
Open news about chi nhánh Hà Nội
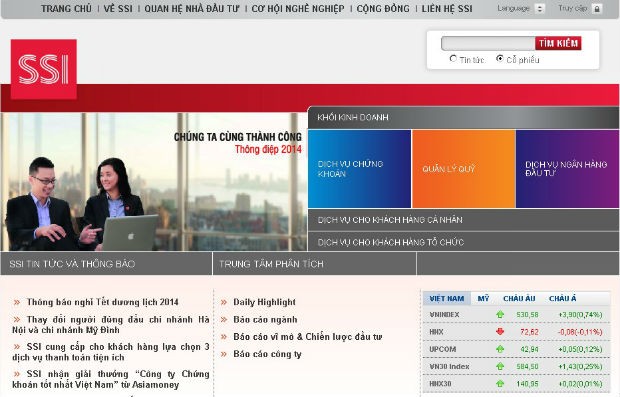pyautogui.click(x=111, y=325)
